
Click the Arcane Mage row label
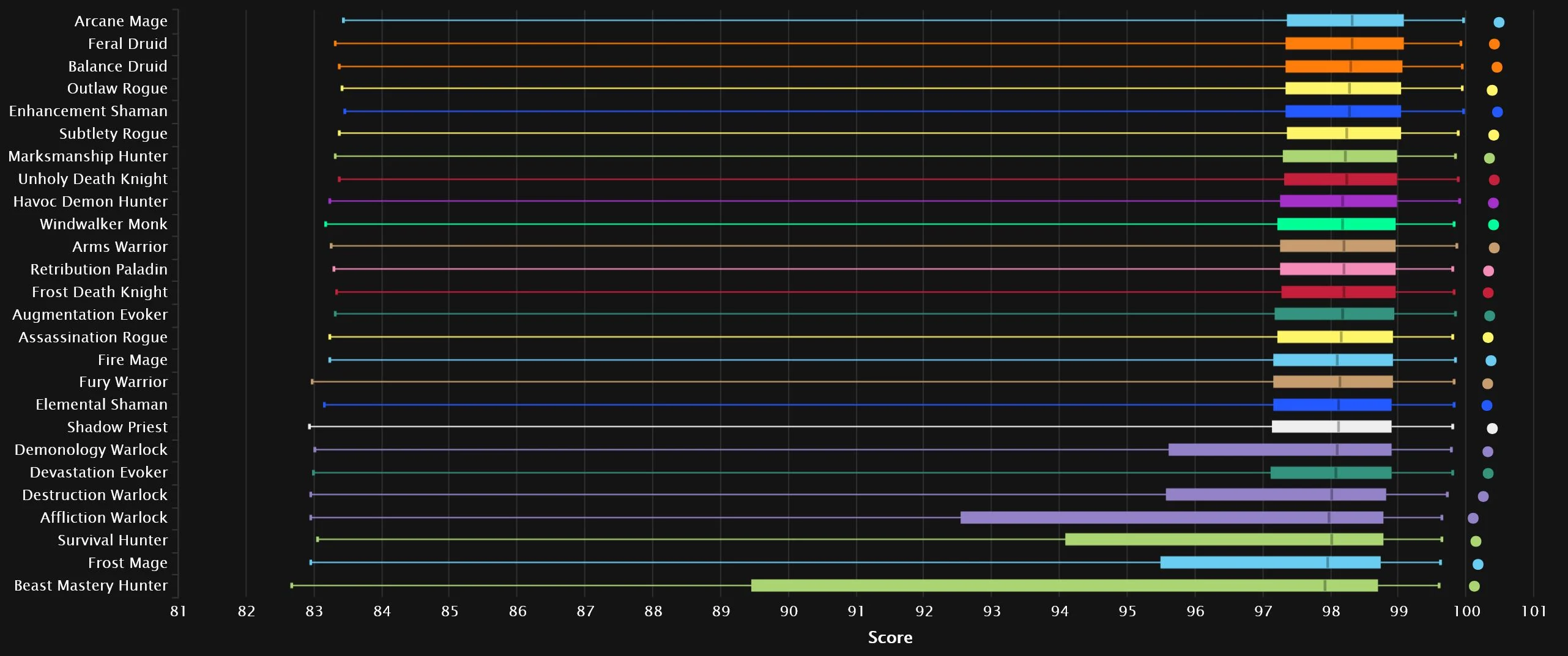pos(121,21)
